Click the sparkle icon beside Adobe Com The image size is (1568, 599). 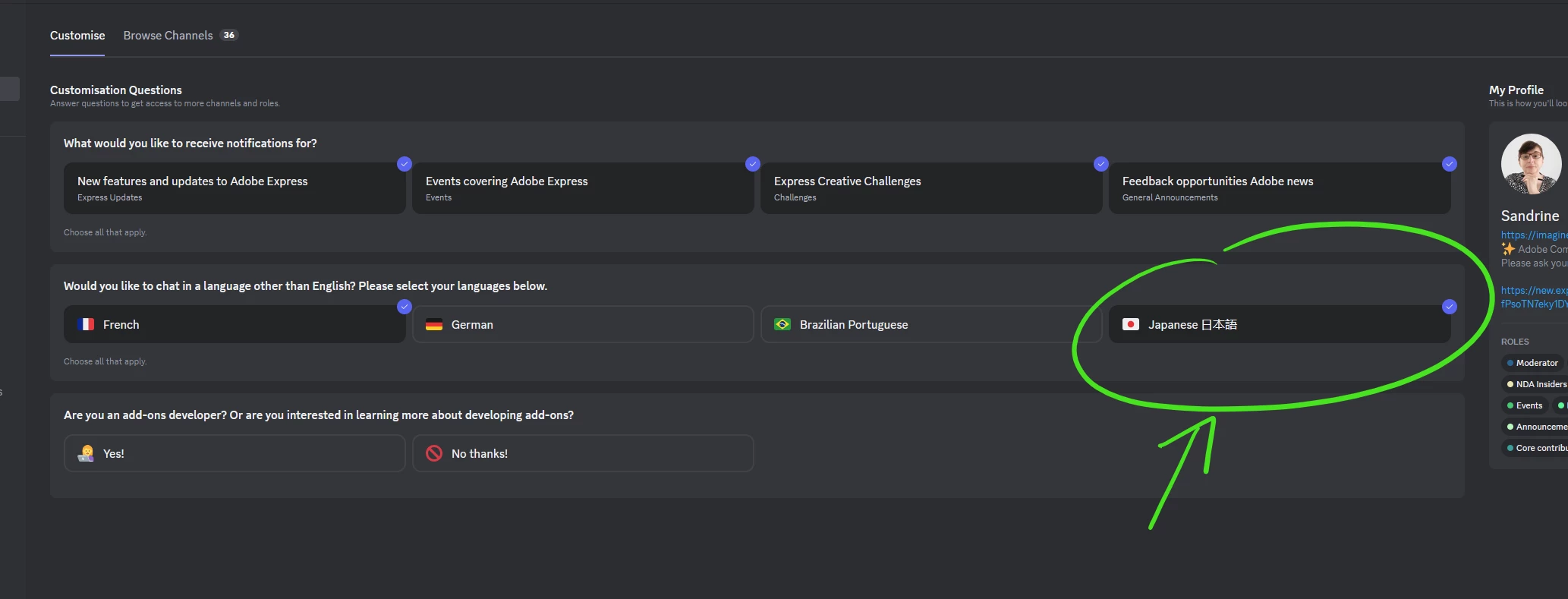pyautogui.click(x=1508, y=249)
